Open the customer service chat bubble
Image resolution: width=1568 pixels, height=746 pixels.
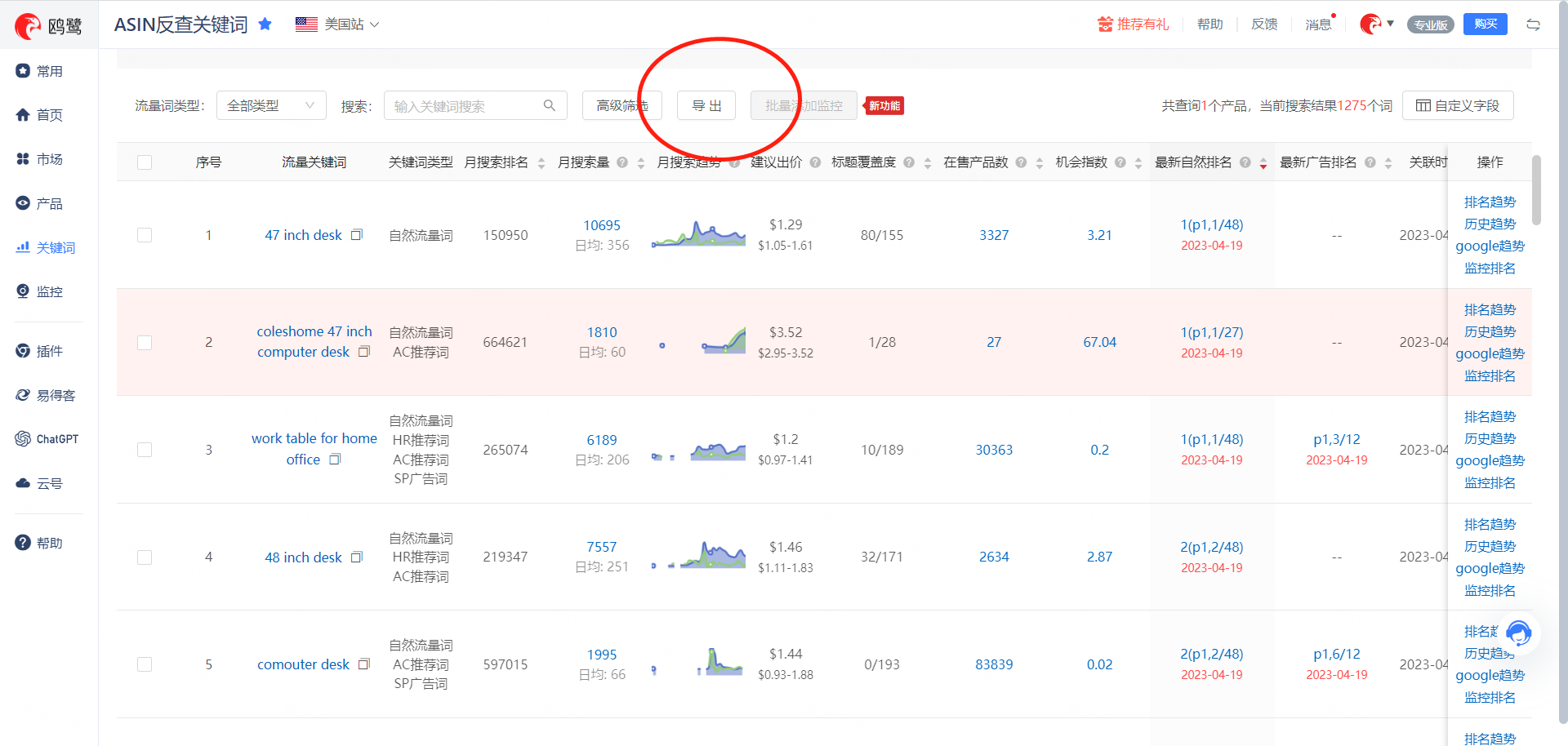[x=1519, y=633]
